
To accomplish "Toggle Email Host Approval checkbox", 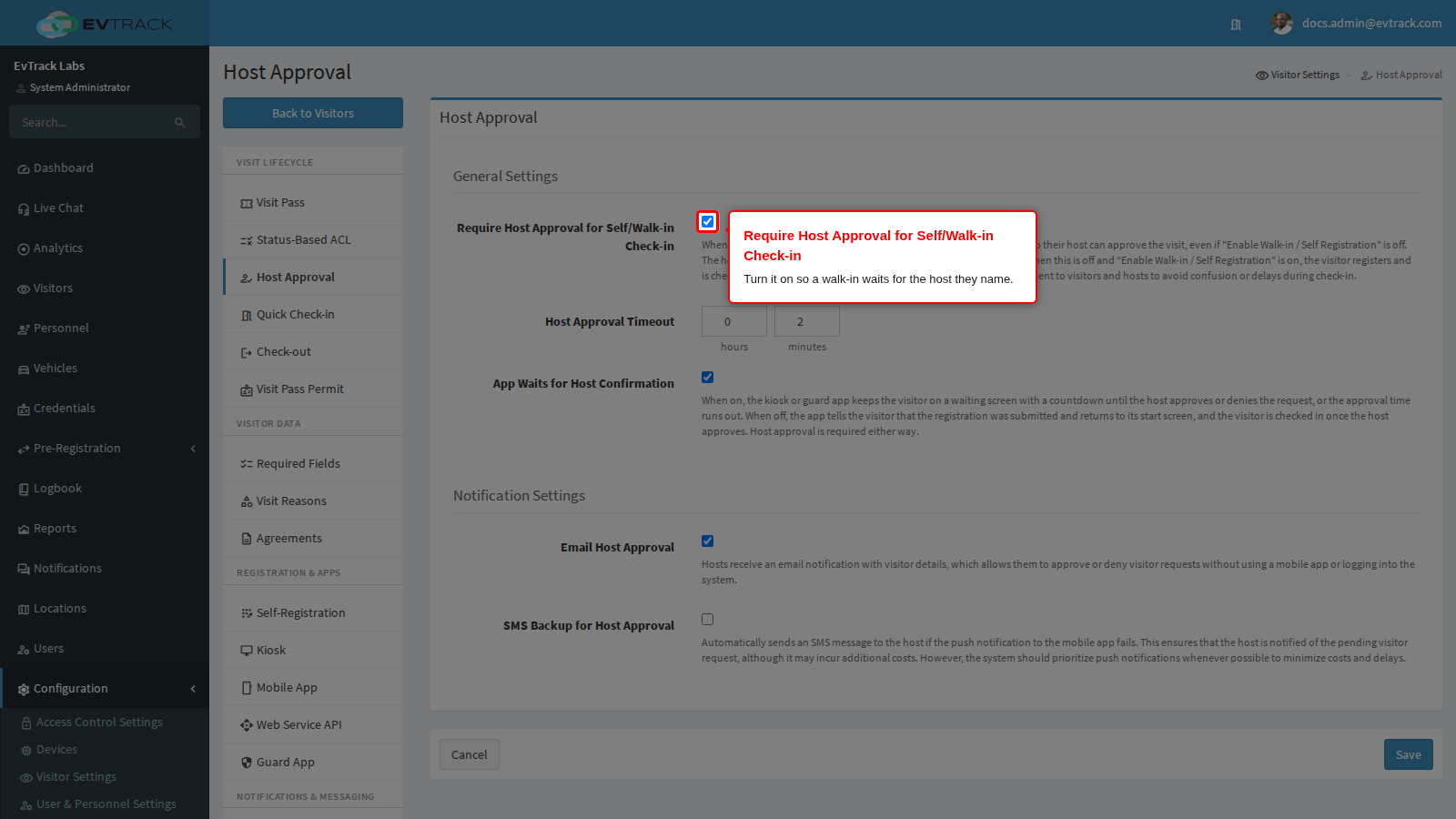I will click(707, 541).
